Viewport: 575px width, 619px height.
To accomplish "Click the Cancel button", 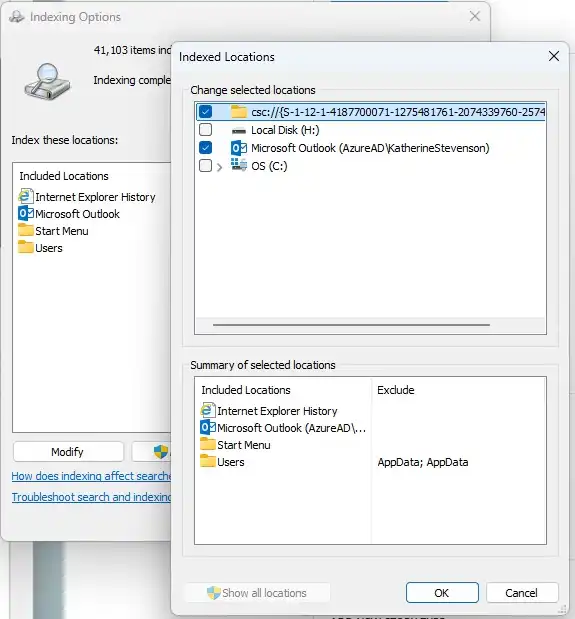I will [x=522, y=592].
